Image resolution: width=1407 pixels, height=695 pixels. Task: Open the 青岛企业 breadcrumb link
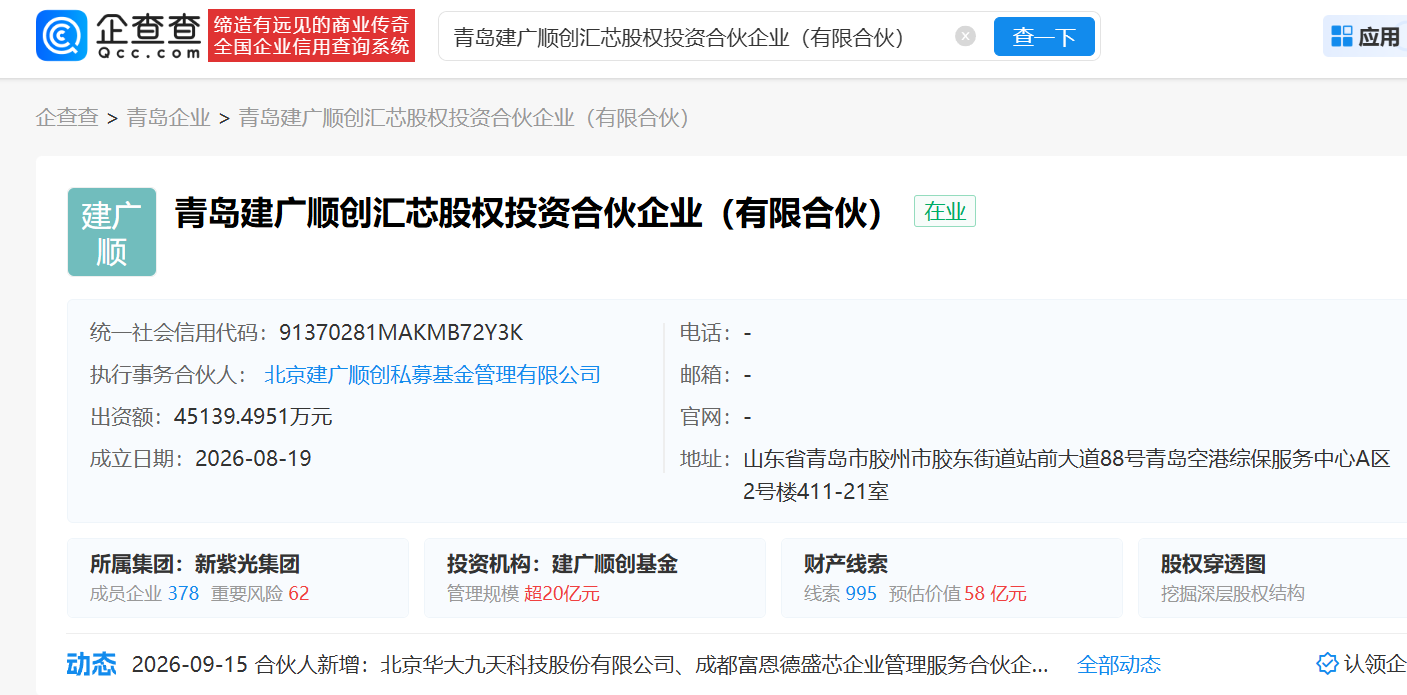coord(168,118)
